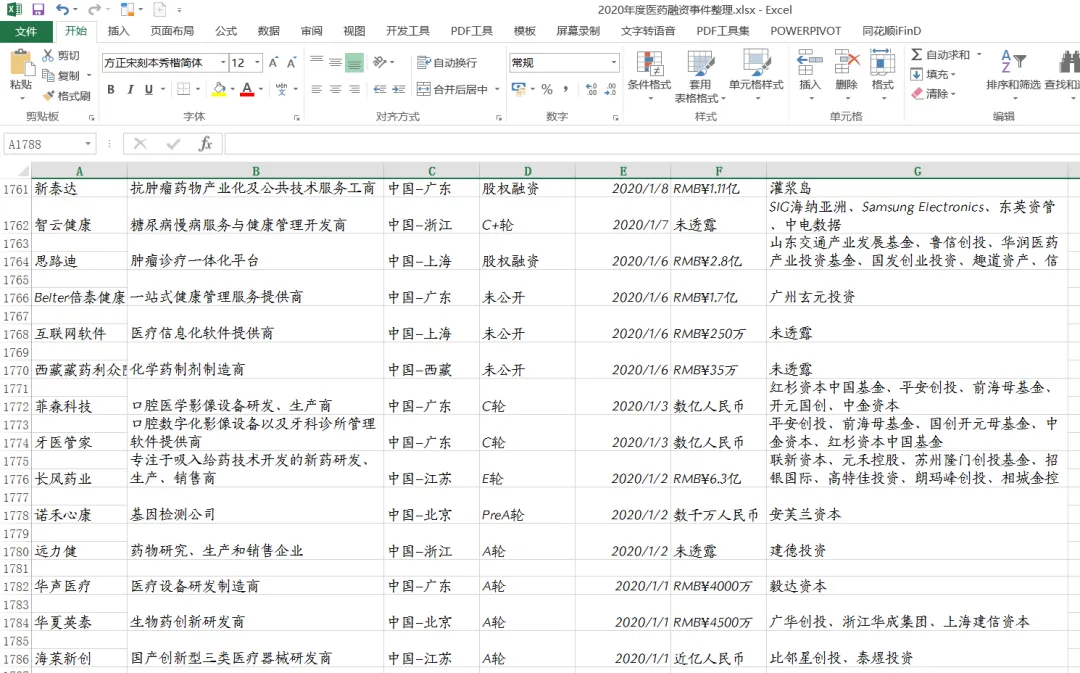
Task: Select bottom align icon (highlighted)
Action: [x=354, y=63]
